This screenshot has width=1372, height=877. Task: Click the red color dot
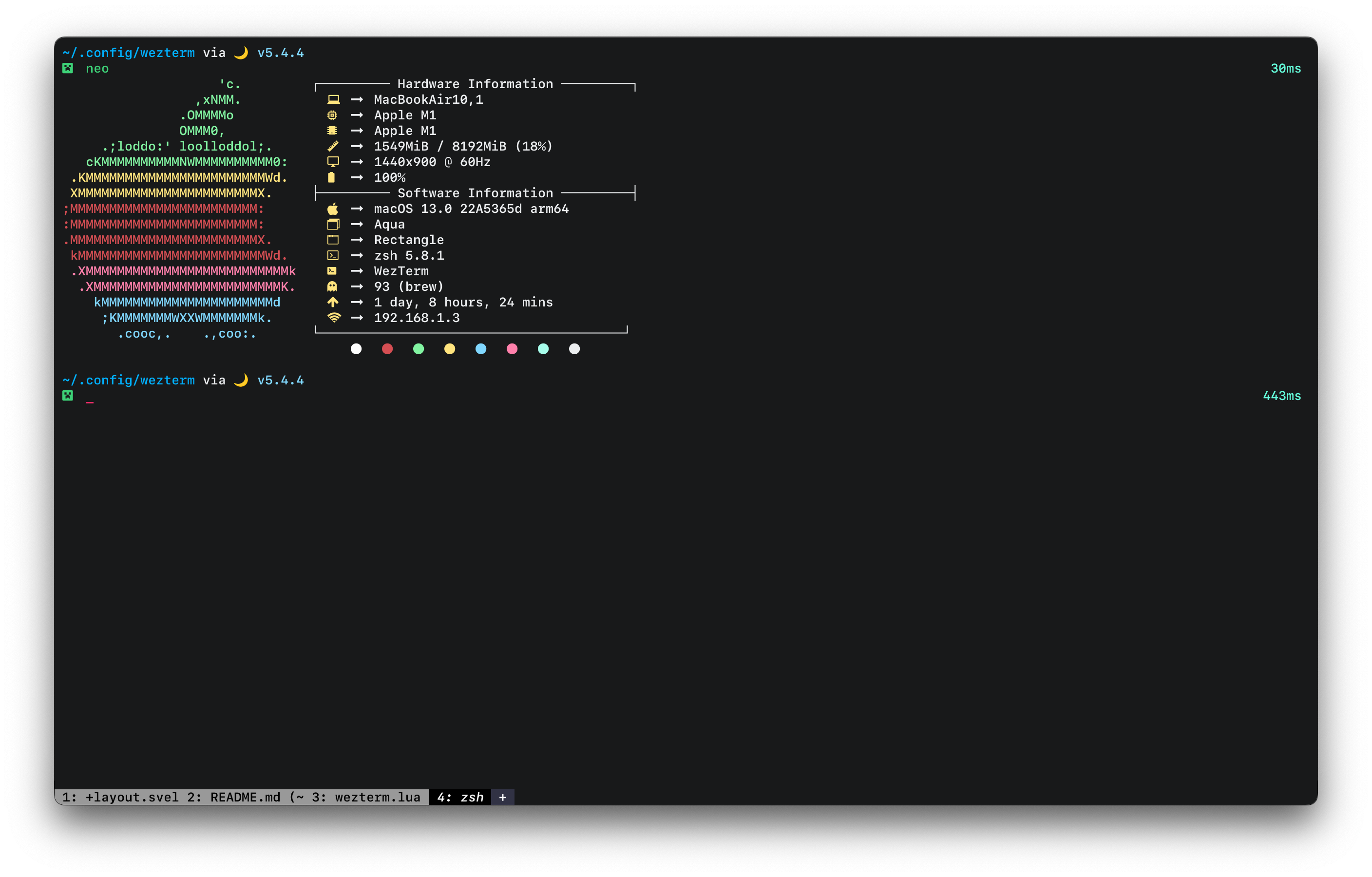click(x=387, y=349)
